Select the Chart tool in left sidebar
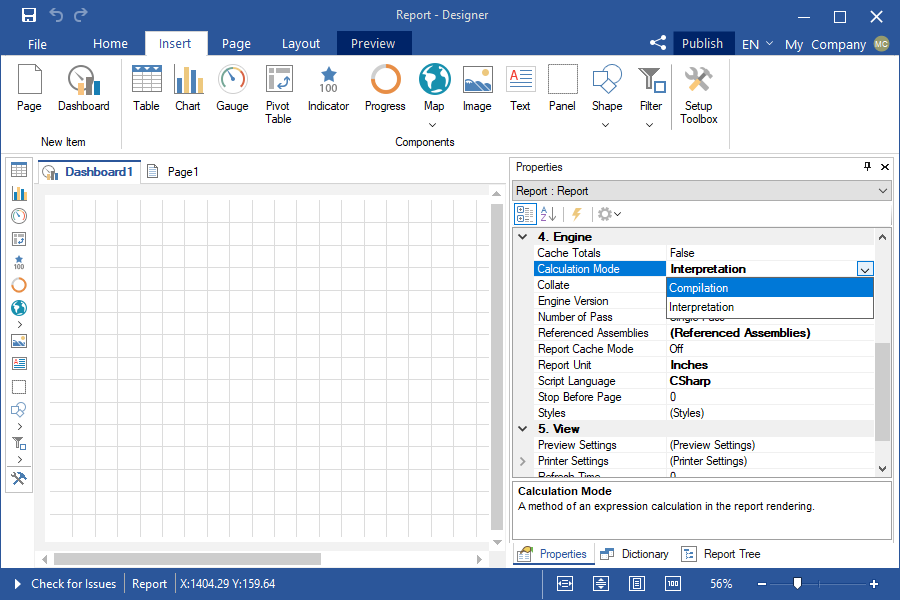The width and height of the screenshot is (900, 600). (19, 193)
